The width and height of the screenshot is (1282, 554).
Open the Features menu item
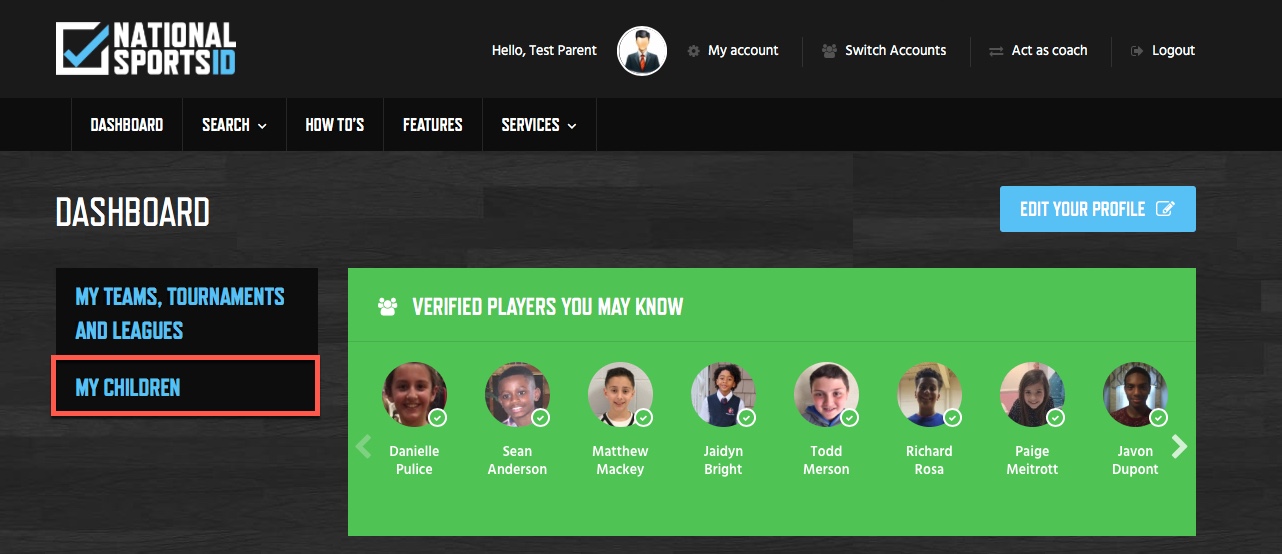point(433,125)
